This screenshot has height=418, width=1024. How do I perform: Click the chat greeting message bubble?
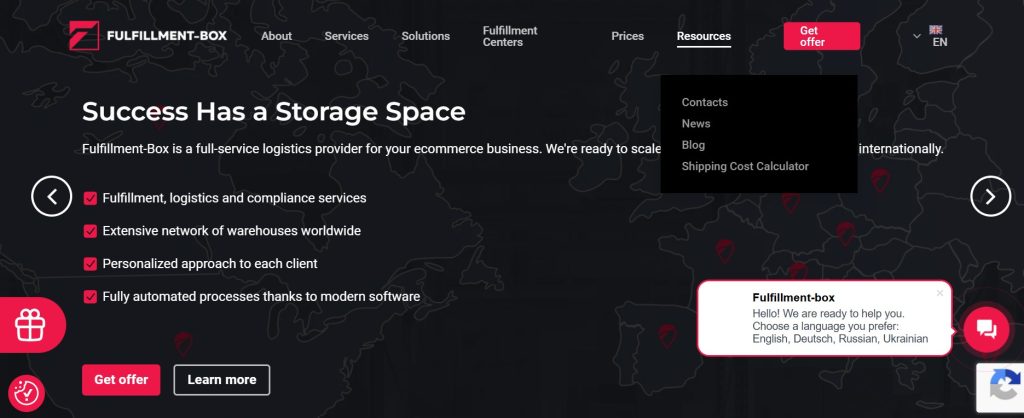[824, 318]
